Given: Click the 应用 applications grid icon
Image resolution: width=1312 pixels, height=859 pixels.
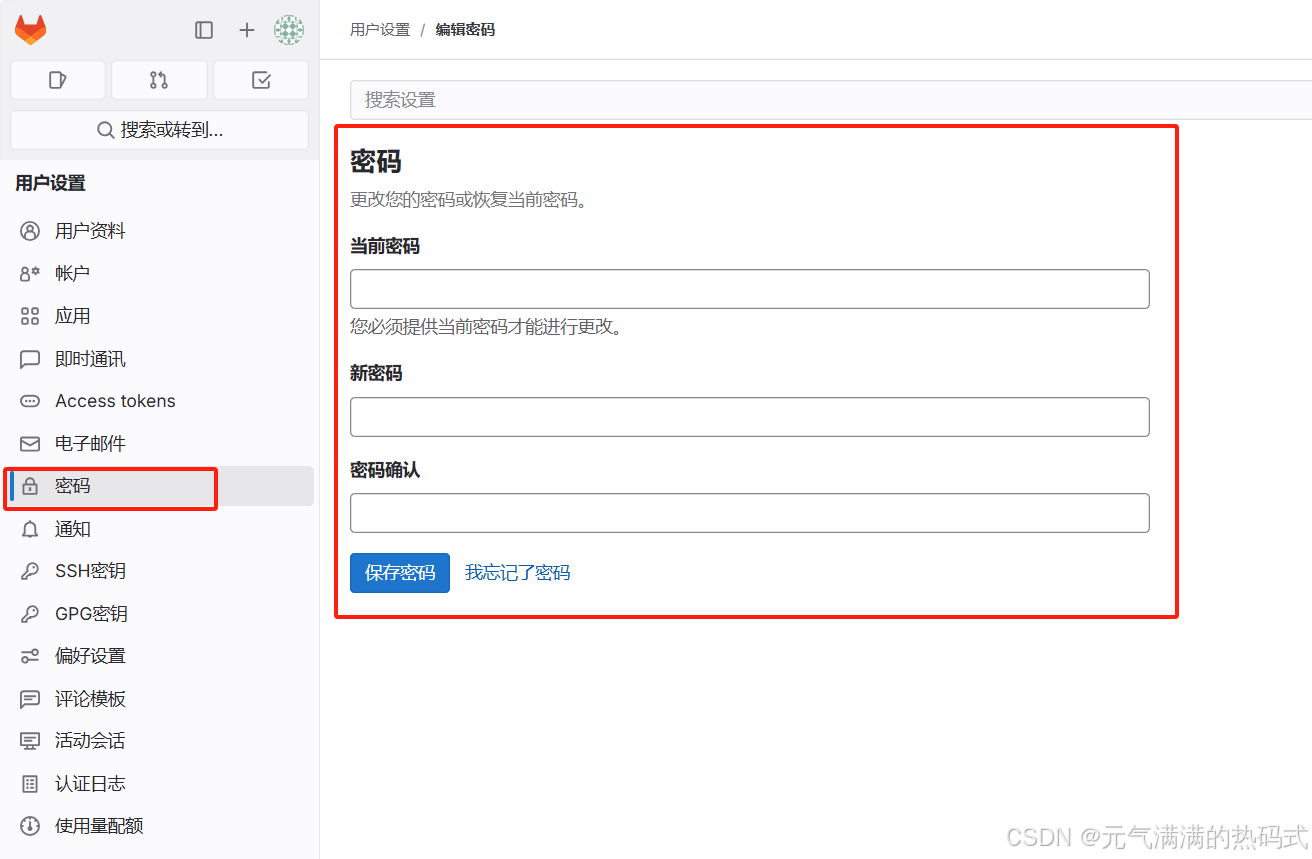Looking at the screenshot, I should tap(30, 316).
